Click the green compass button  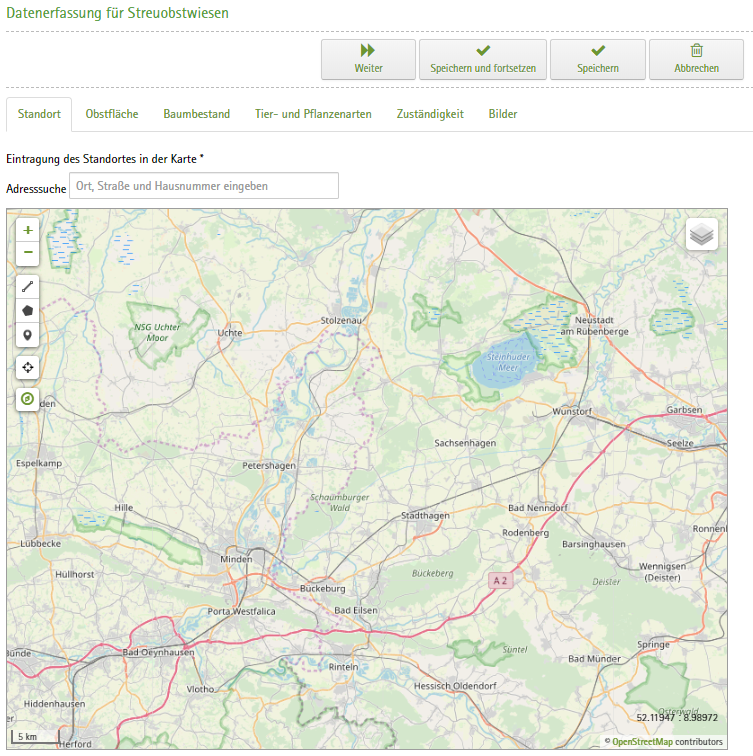click(28, 399)
